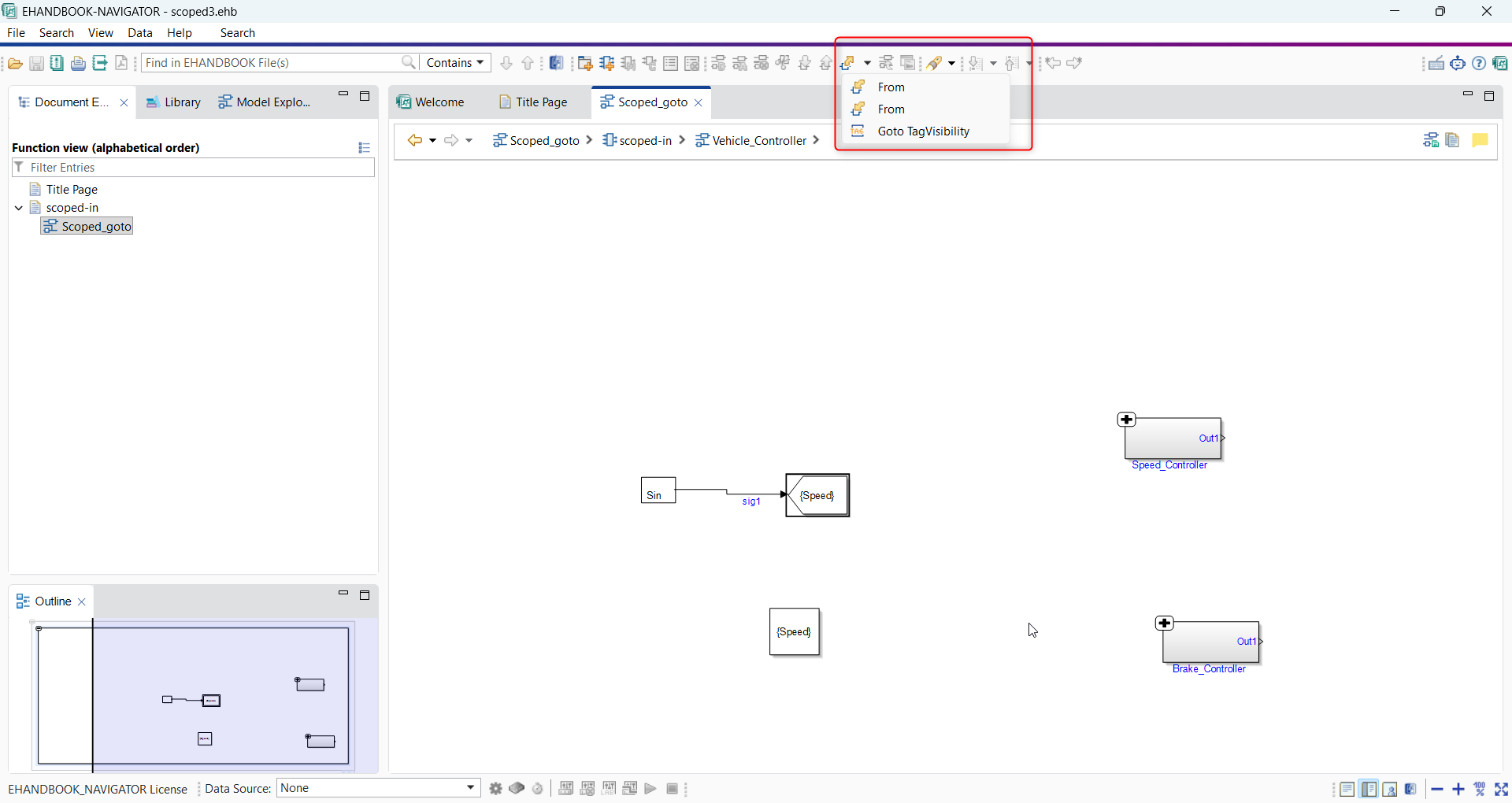Expand Speed_Controller block with plus icon
Screen dimensions: 1512x803
tap(1126, 420)
